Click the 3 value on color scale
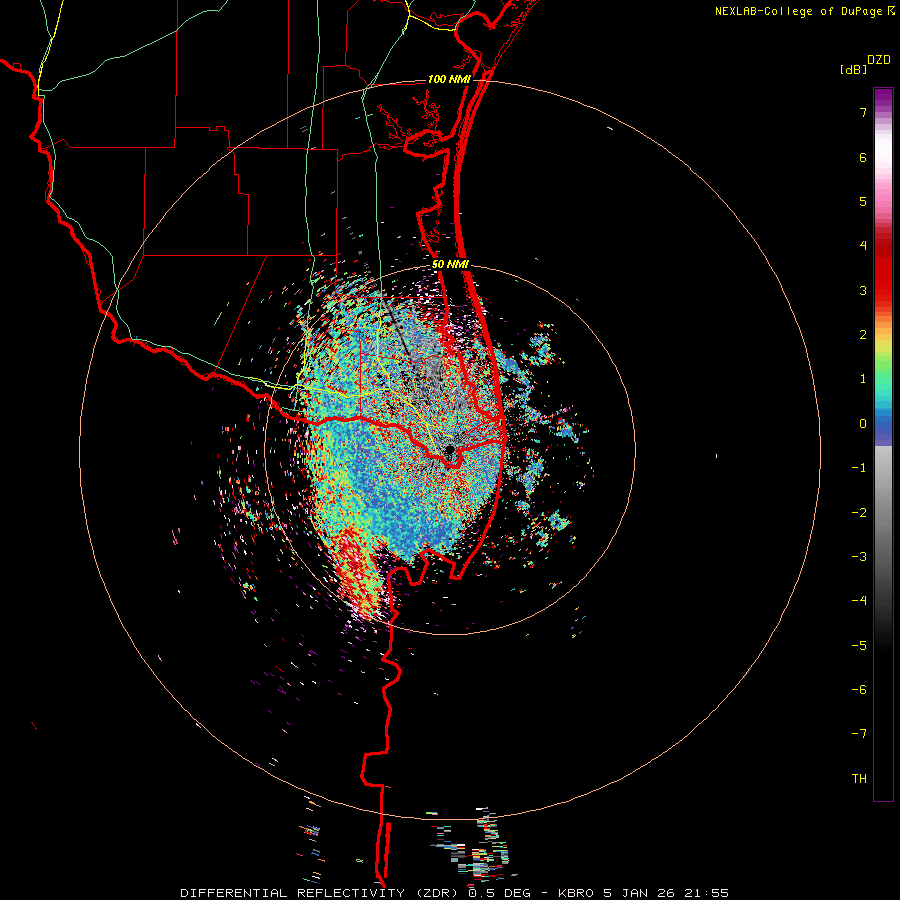Image resolution: width=900 pixels, height=900 pixels. click(863, 290)
